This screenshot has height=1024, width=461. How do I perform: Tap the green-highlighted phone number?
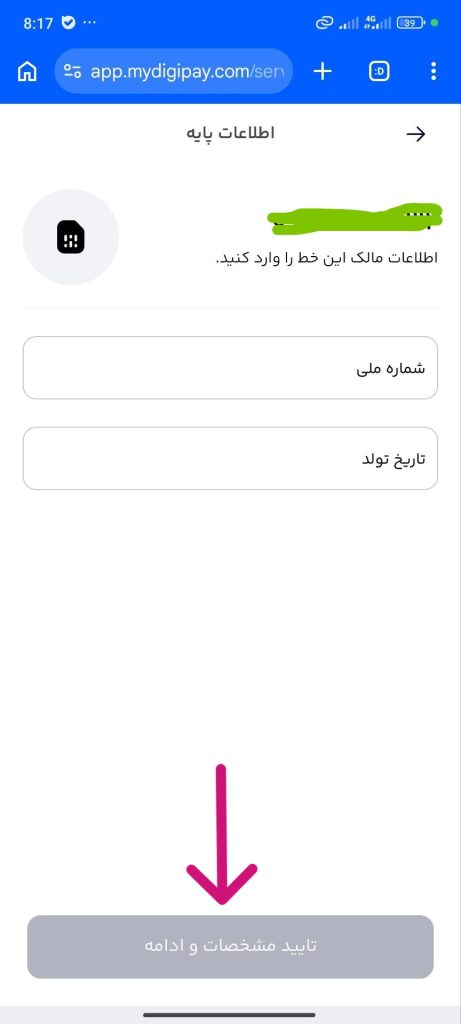tap(357, 219)
